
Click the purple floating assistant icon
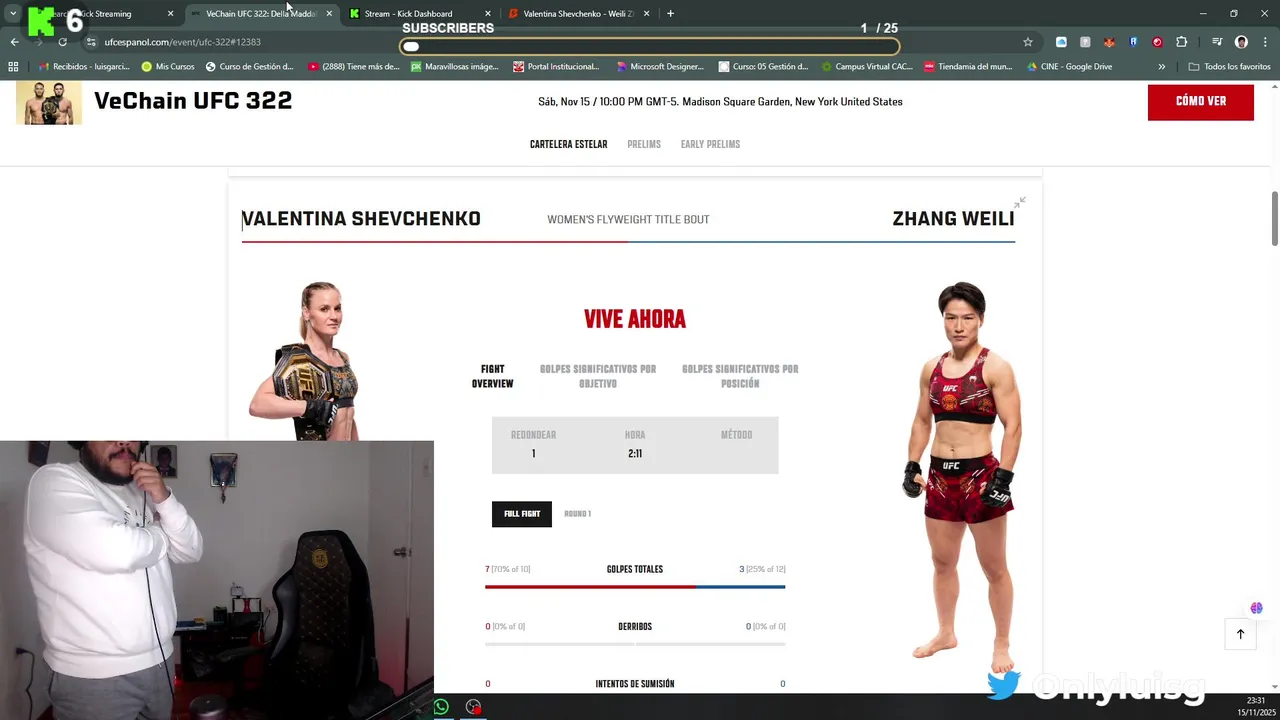[x=1256, y=608]
